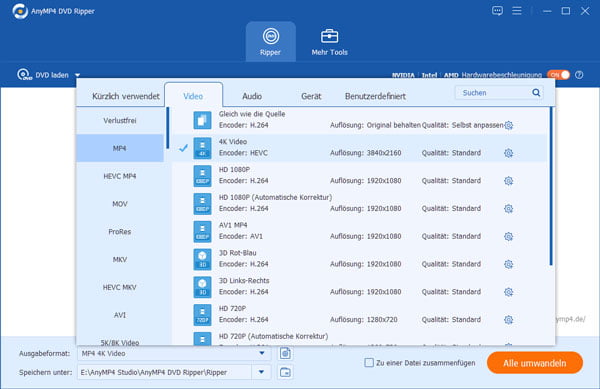Select the Verlustfrei format category

[x=120, y=120]
